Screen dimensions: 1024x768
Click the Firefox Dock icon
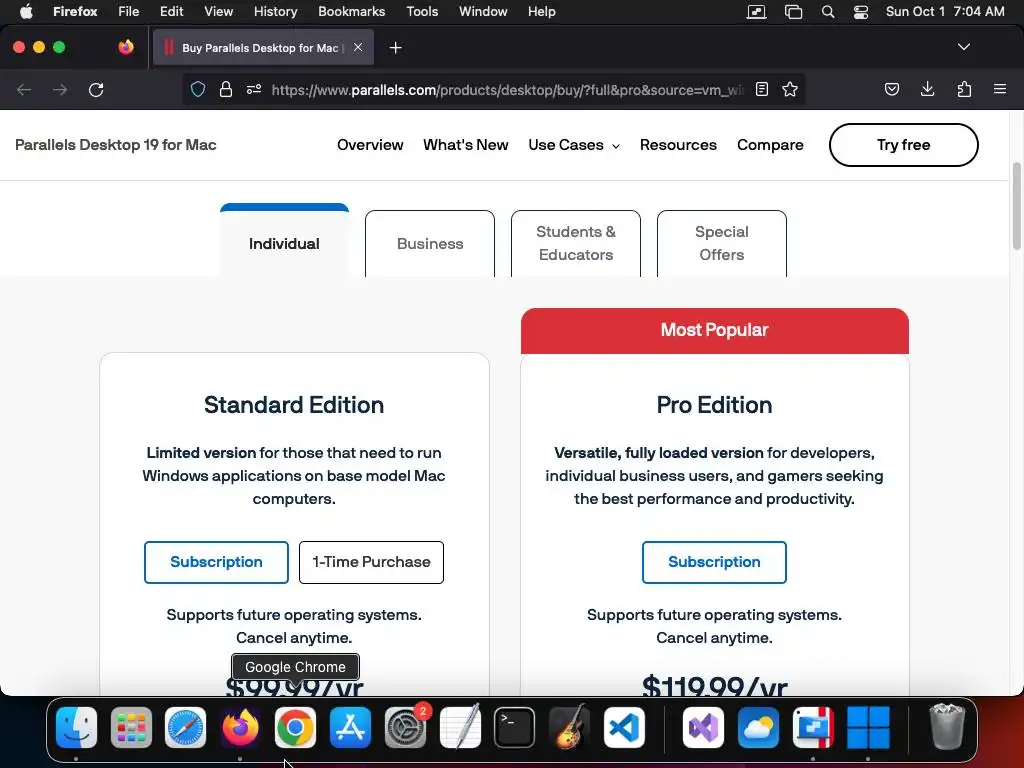240,727
